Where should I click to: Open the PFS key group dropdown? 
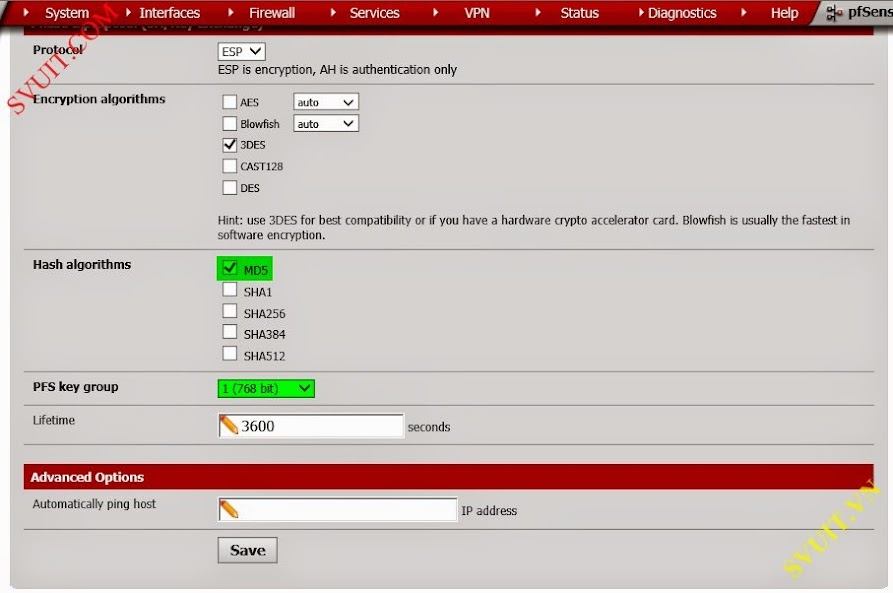266,388
